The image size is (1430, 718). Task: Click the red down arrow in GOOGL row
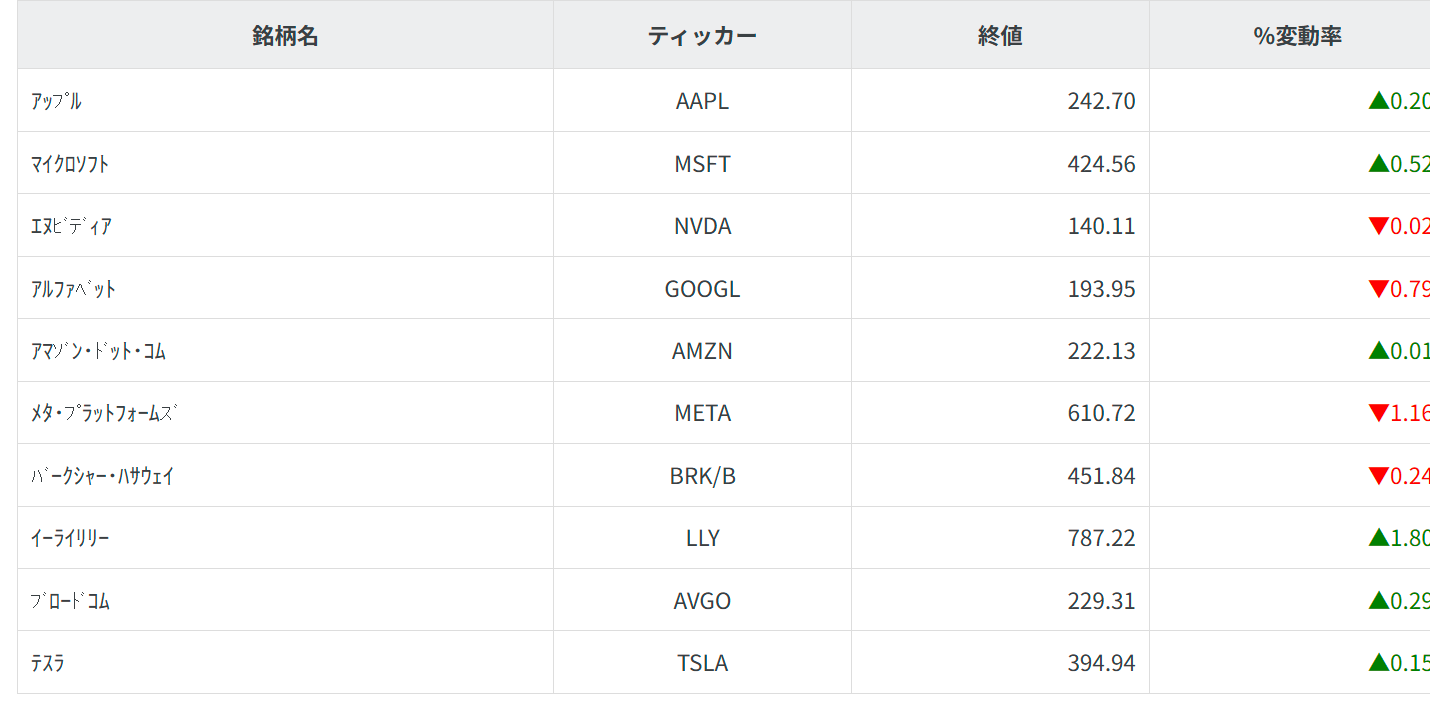[1379, 289]
